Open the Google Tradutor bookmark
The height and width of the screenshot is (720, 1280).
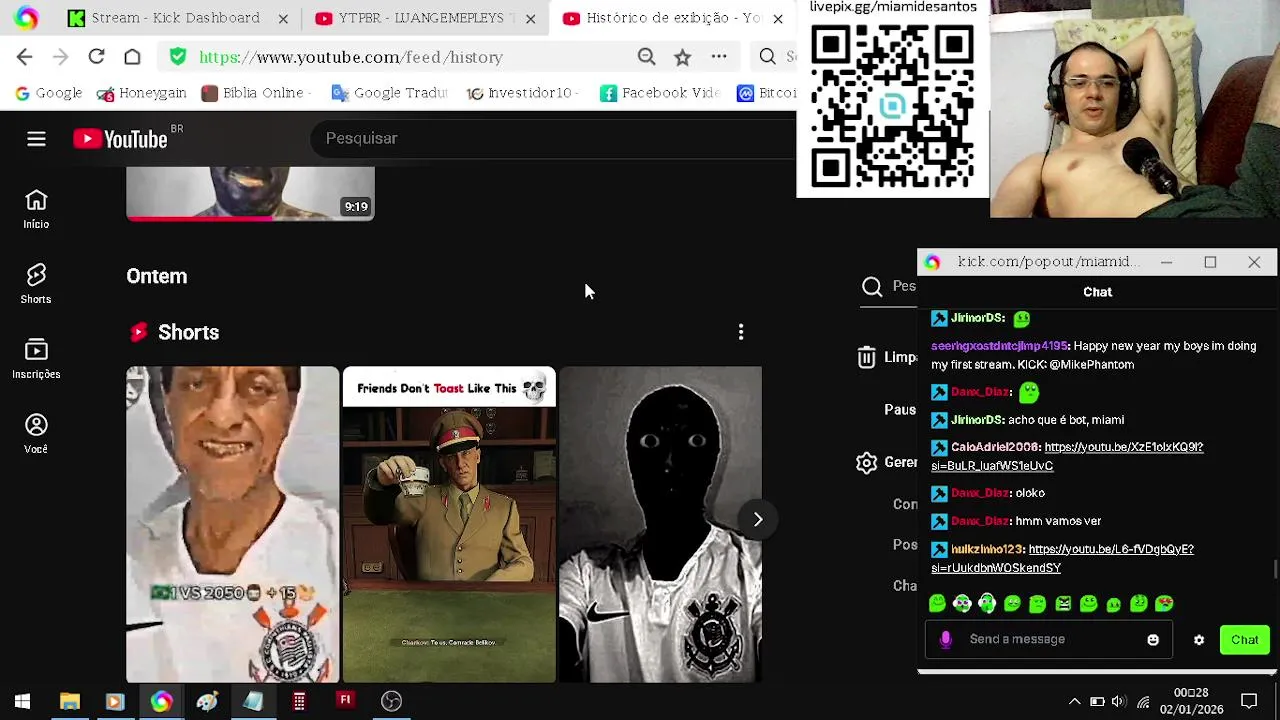pos(389,93)
